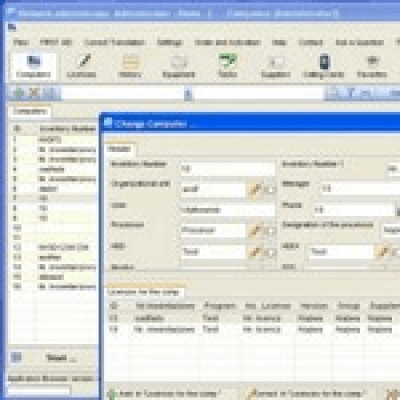Click the Add license button at dialog bottom

point(166,394)
